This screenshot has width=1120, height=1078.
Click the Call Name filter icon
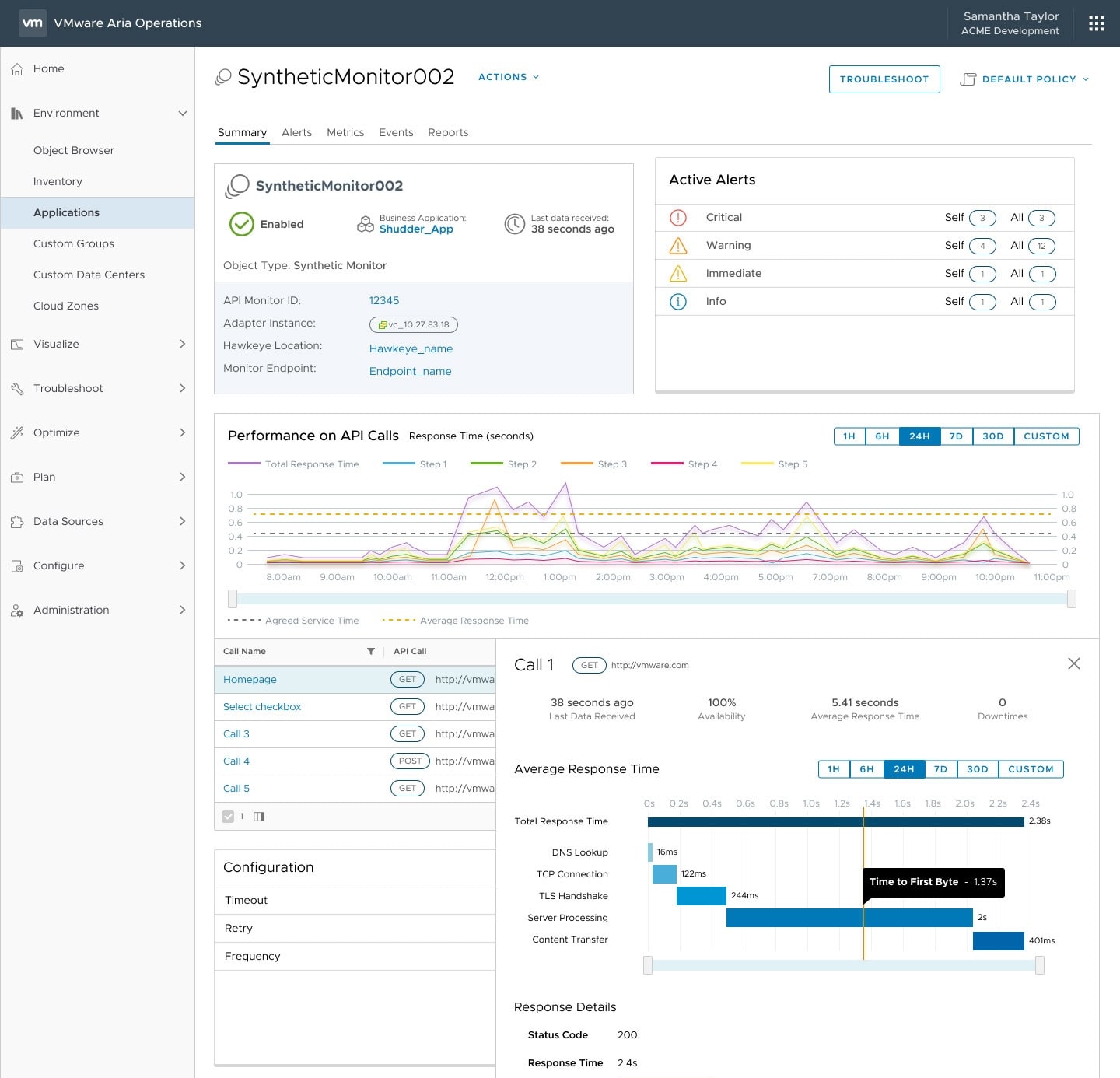(371, 652)
